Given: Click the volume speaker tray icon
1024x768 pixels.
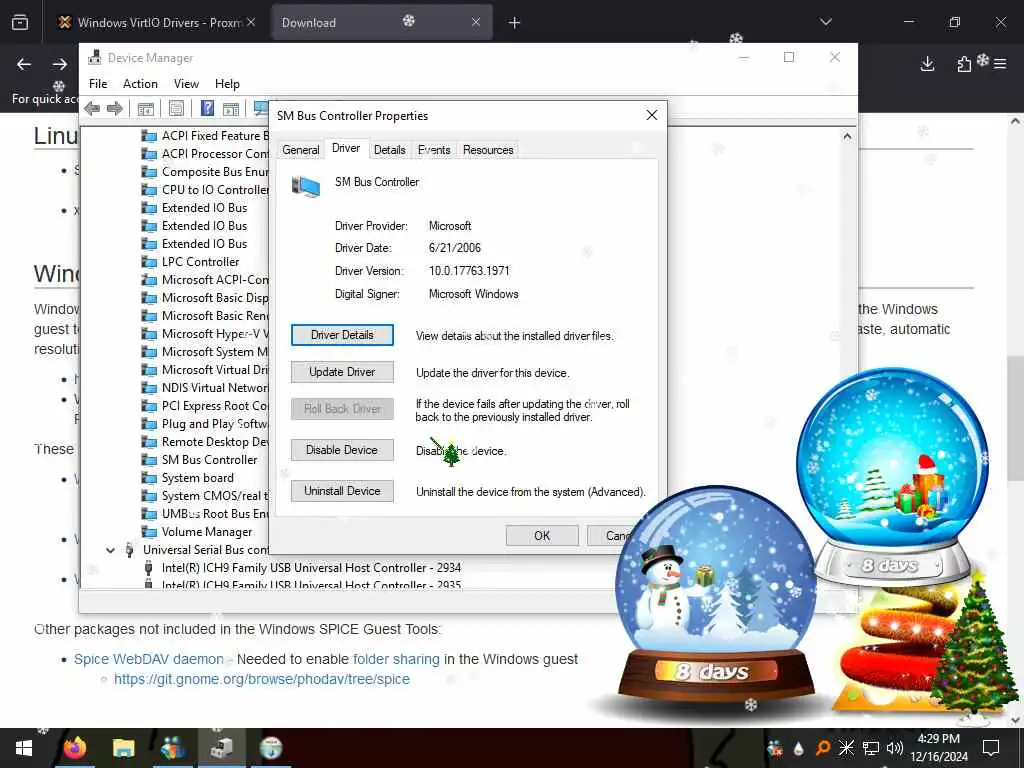Looking at the screenshot, I should [x=895, y=748].
